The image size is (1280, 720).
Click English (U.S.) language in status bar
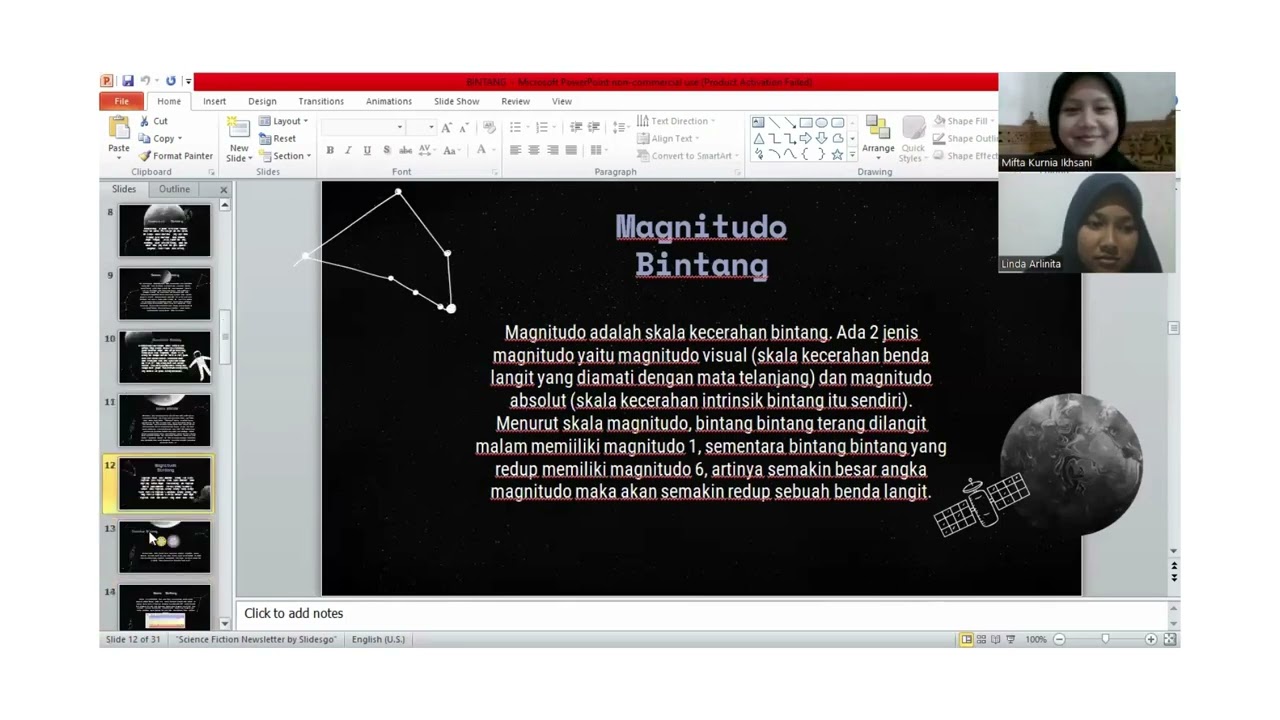tap(378, 639)
